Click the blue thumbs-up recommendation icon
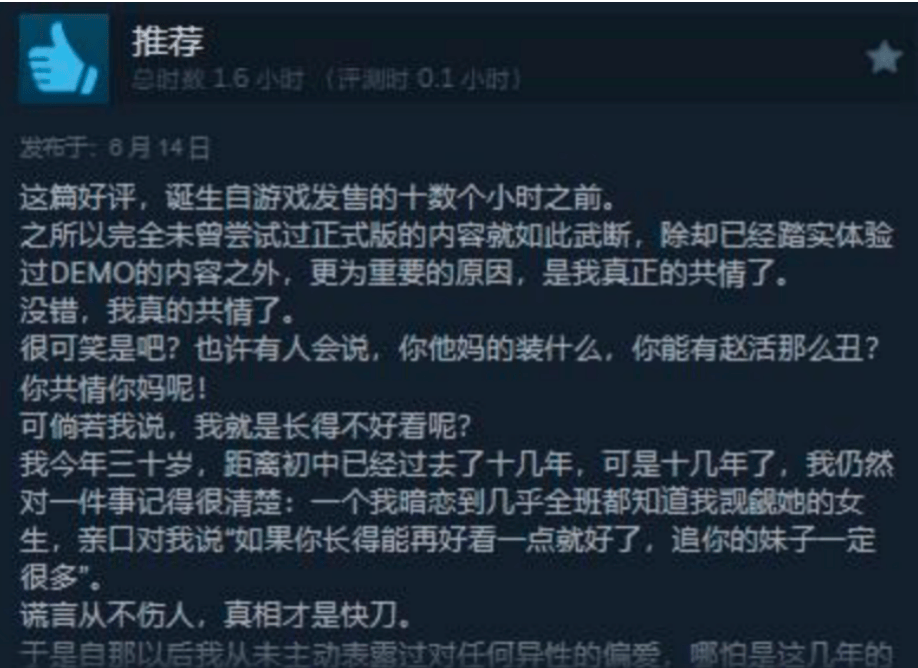918x668 pixels. pyautogui.click(x=64, y=59)
